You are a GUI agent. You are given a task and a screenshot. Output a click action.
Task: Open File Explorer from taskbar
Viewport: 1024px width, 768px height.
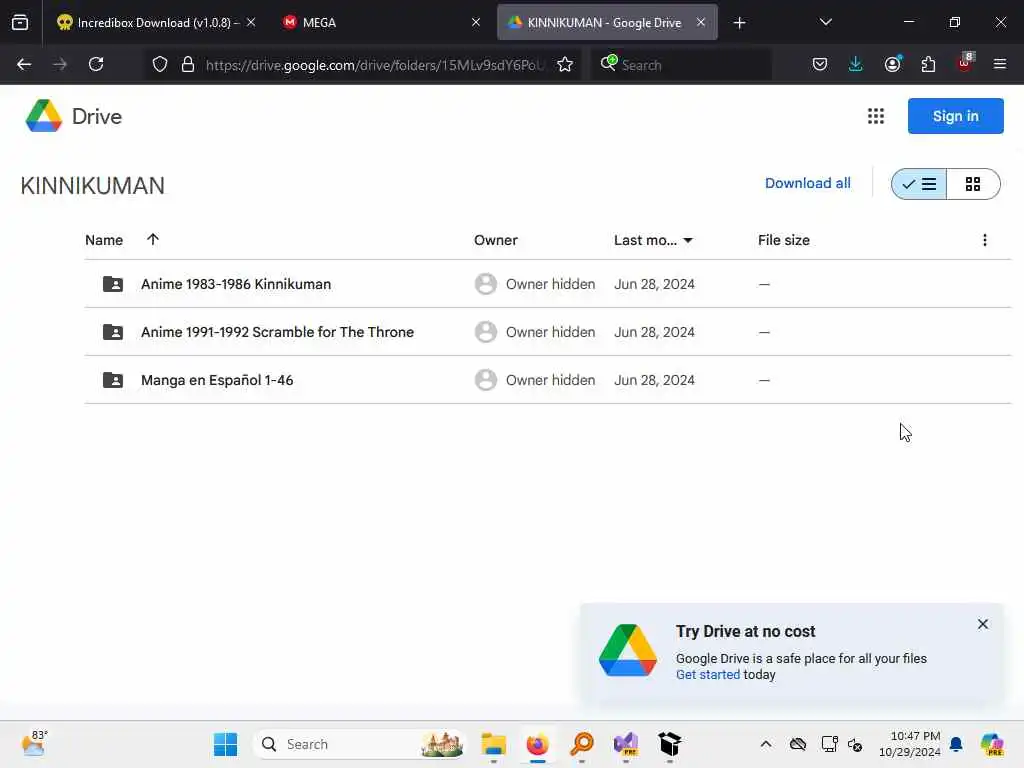tap(494, 744)
